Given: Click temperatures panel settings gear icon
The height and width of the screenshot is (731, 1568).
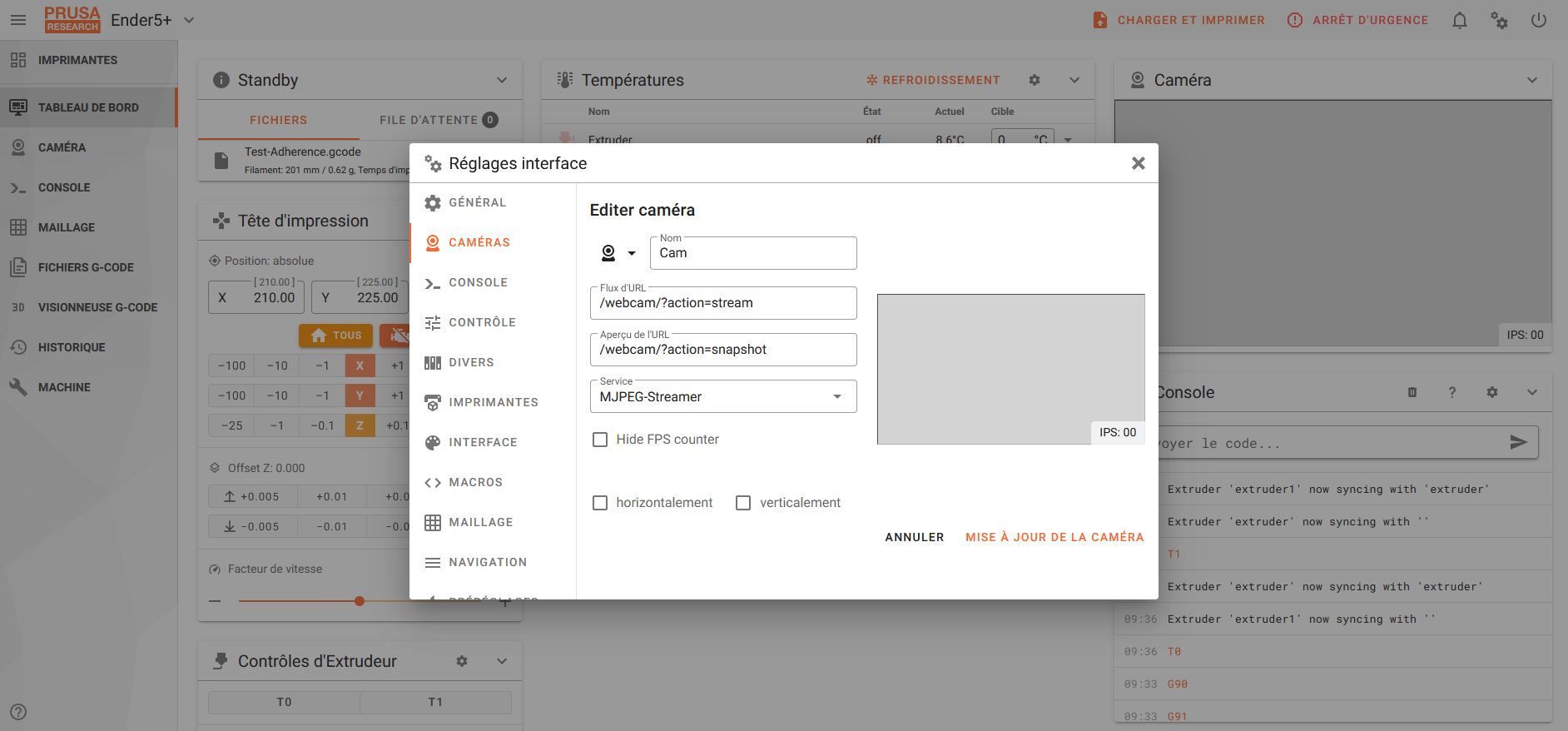Looking at the screenshot, I should point(1035,80).
